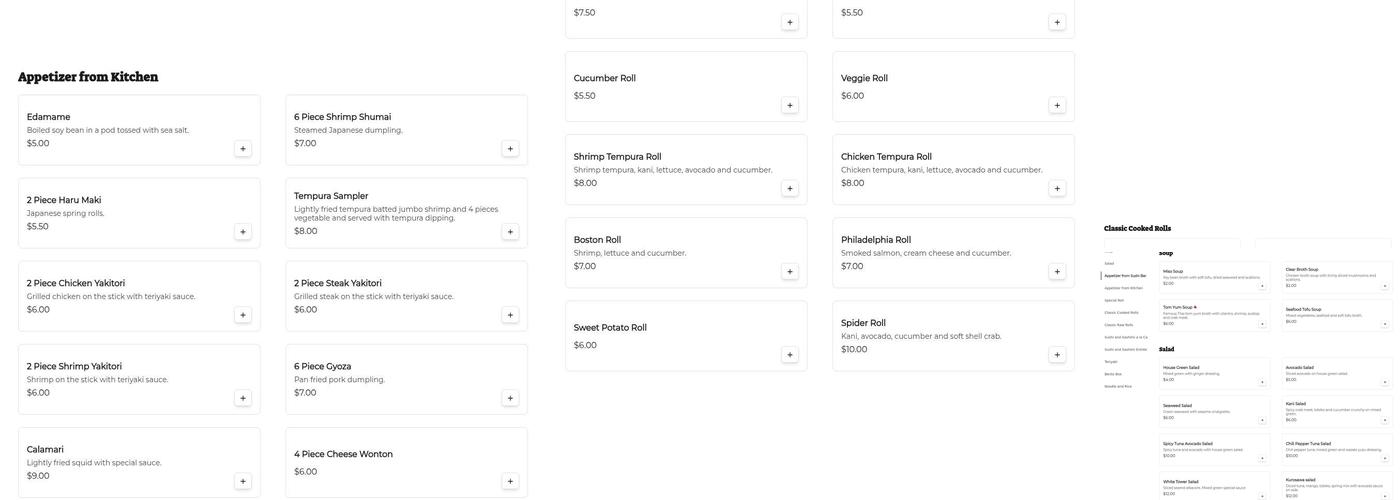Viewport: 1400px width, 500px height.
Task: Add 2 Piece Chicken Yakitori to cart
Action: point(243,315)
